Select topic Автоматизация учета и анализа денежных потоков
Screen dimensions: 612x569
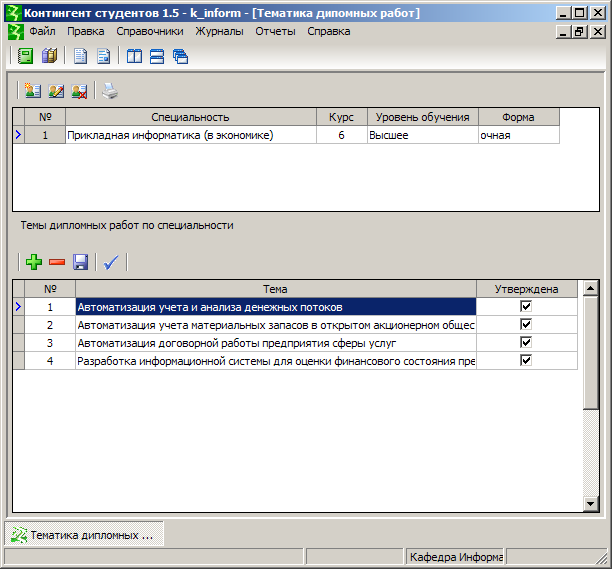pos(276,307)
